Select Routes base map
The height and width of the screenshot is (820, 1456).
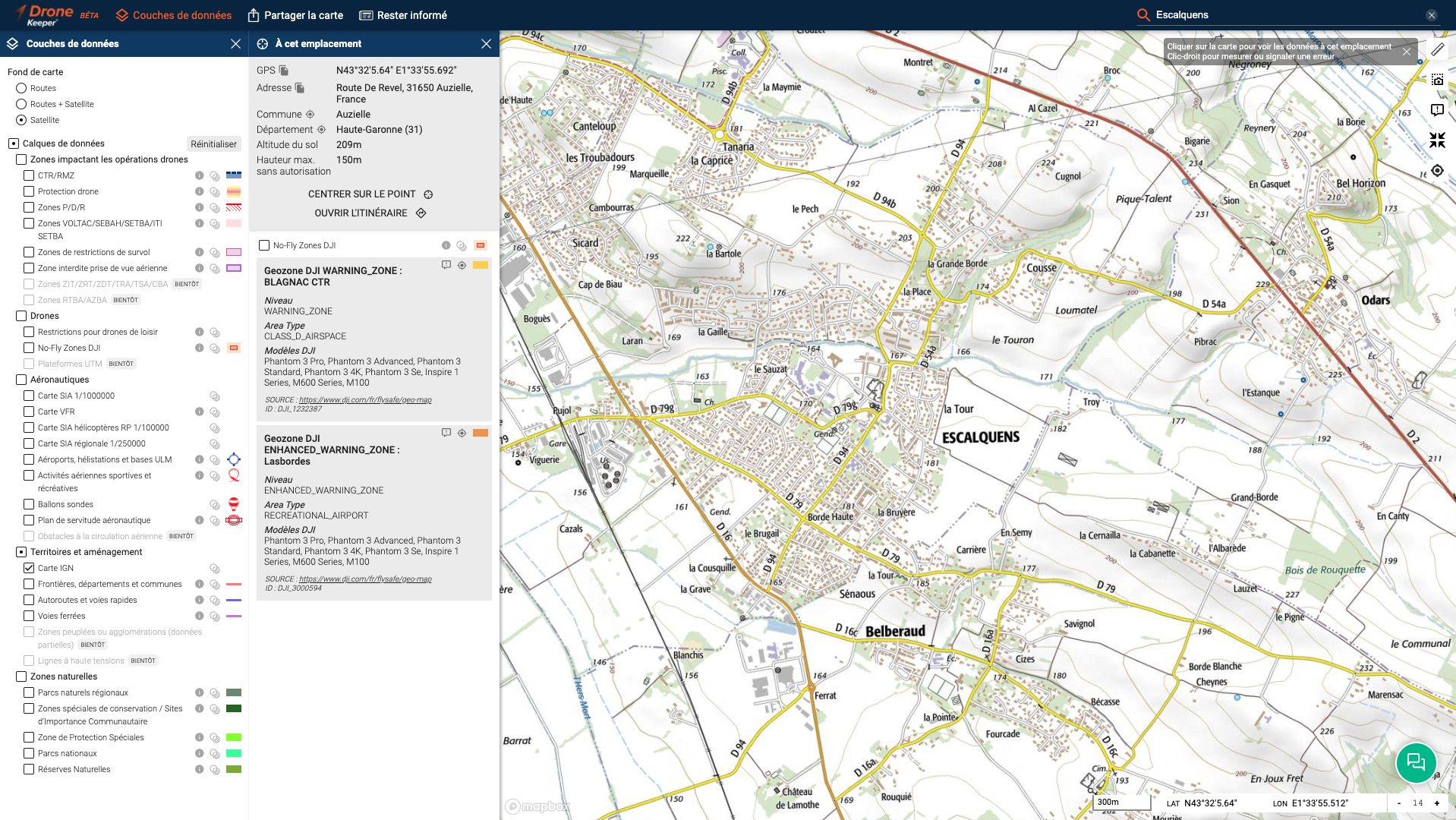click(x=21, y=88)
